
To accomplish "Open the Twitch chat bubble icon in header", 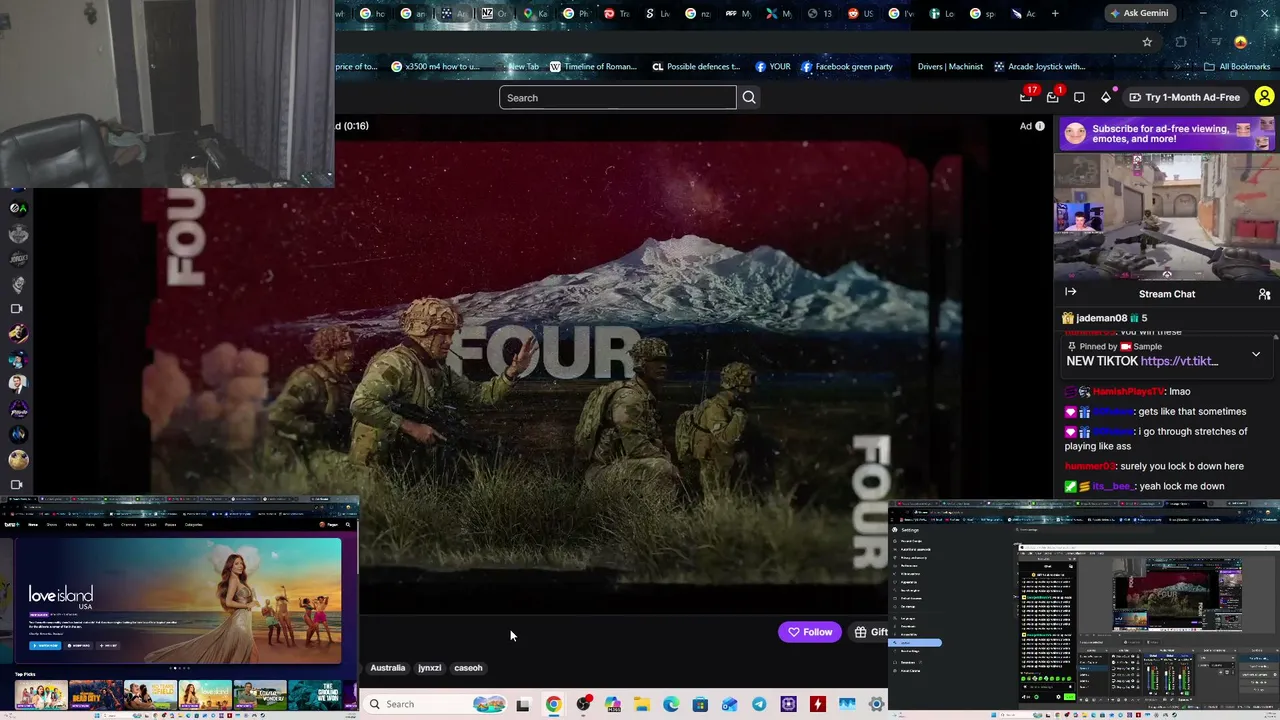I will pyautogui.click(x=1079, y=97).
